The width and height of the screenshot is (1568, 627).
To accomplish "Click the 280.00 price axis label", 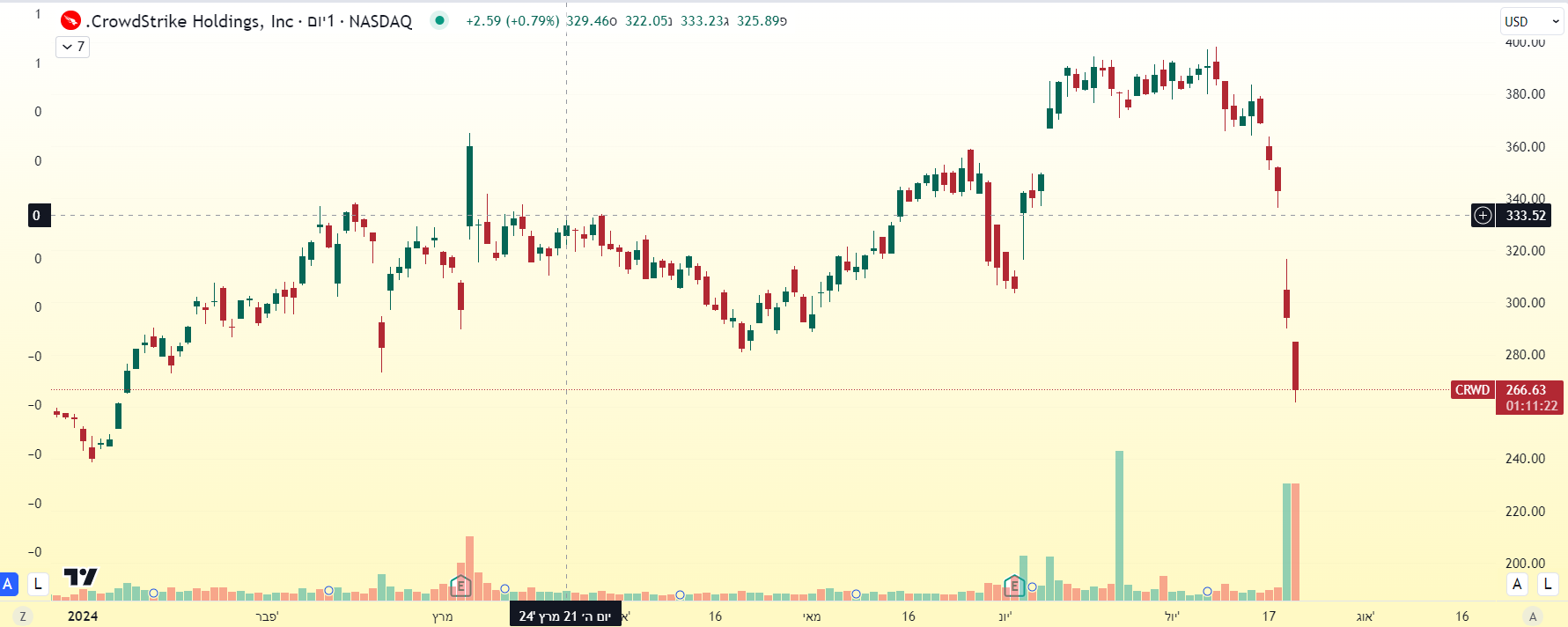I will [x=1525, y=354].
